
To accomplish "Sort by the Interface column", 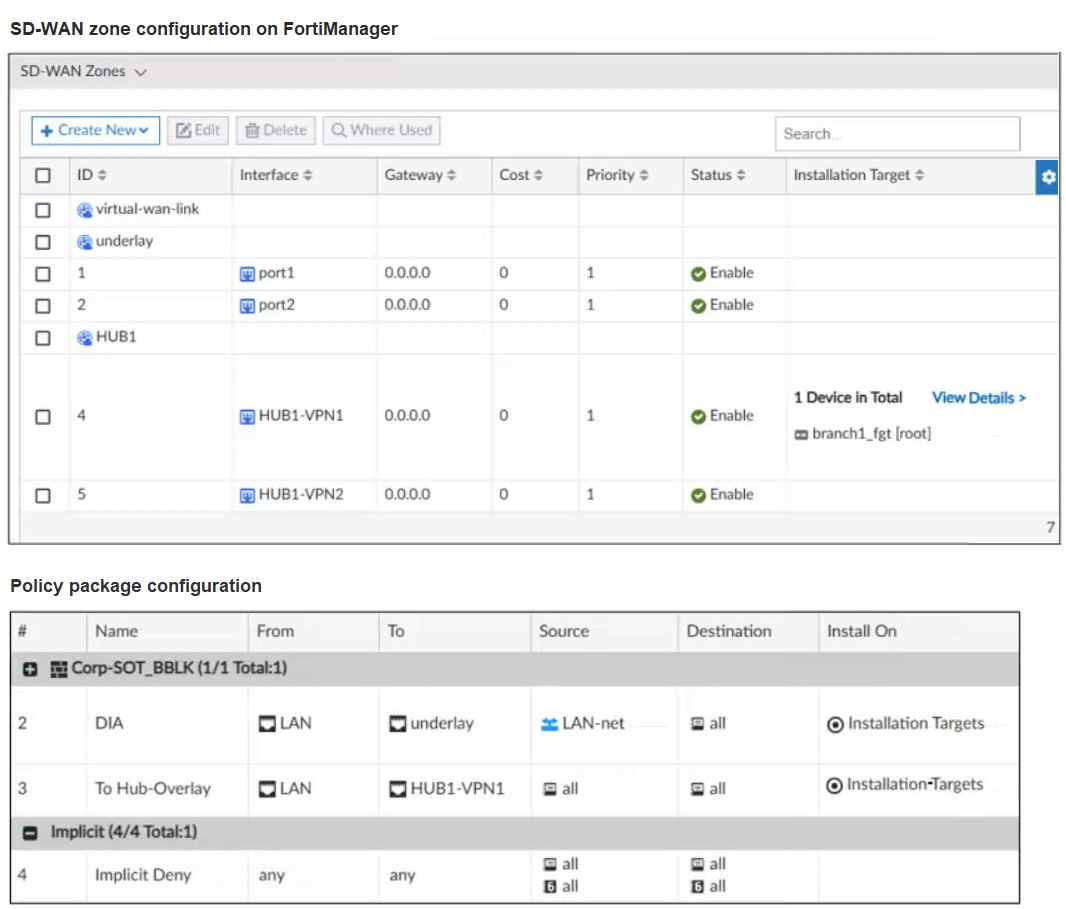I will pyautogui.click(x=276, y=175).
